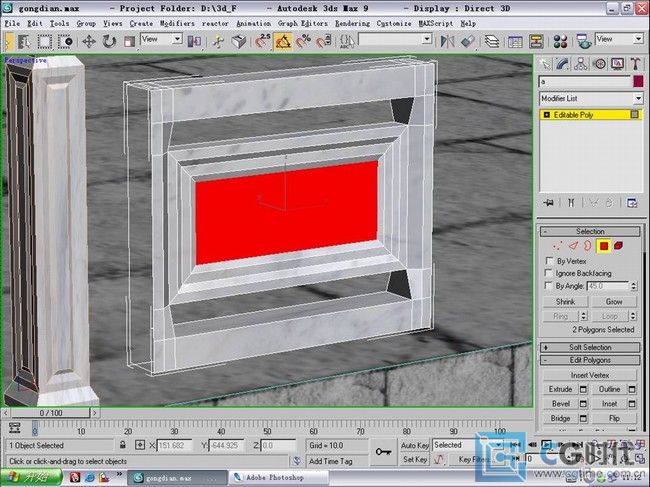Switch to the Display command panel
650x487 pixels.
[x=617, y=64]
